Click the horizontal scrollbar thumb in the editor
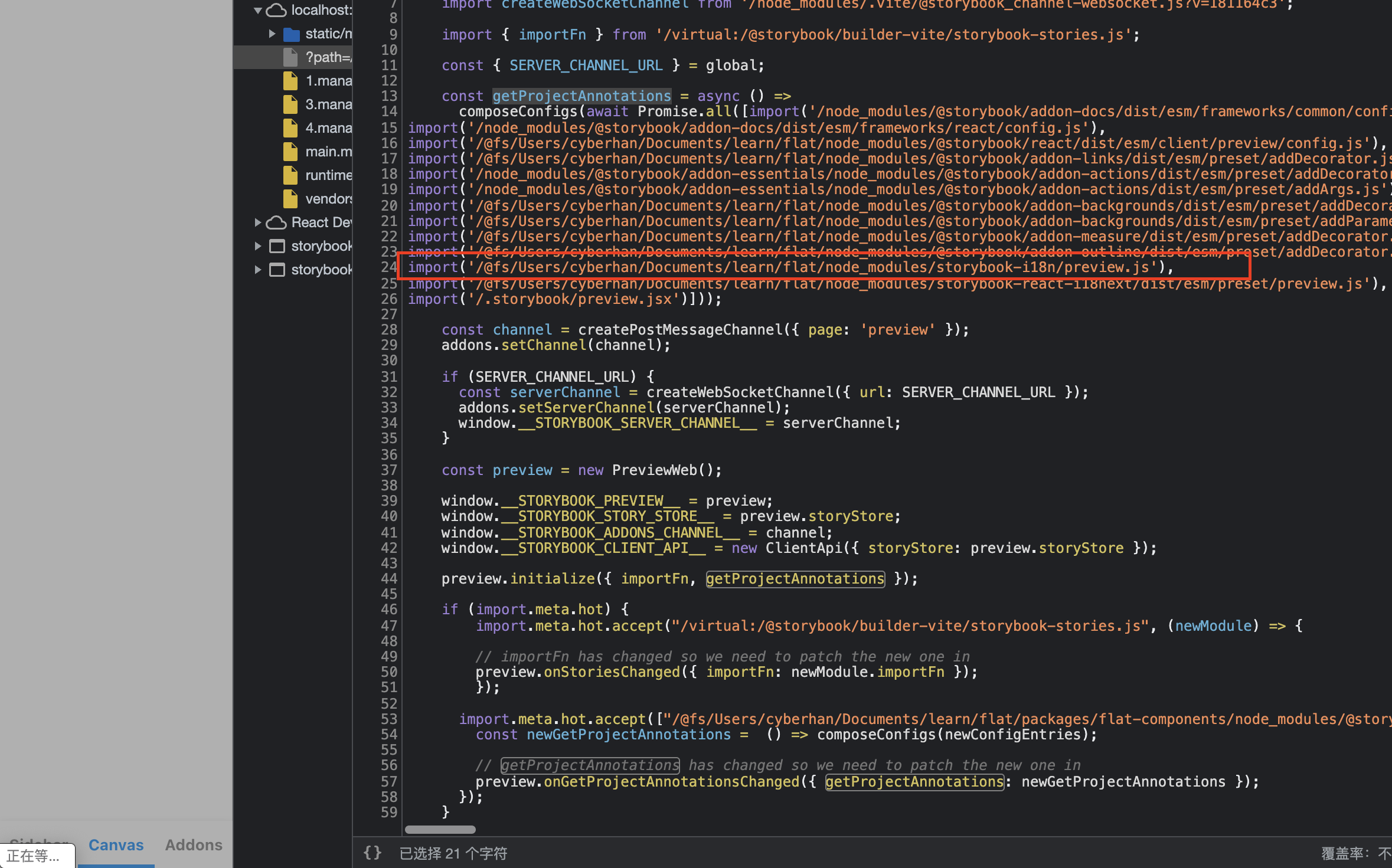 440,830
